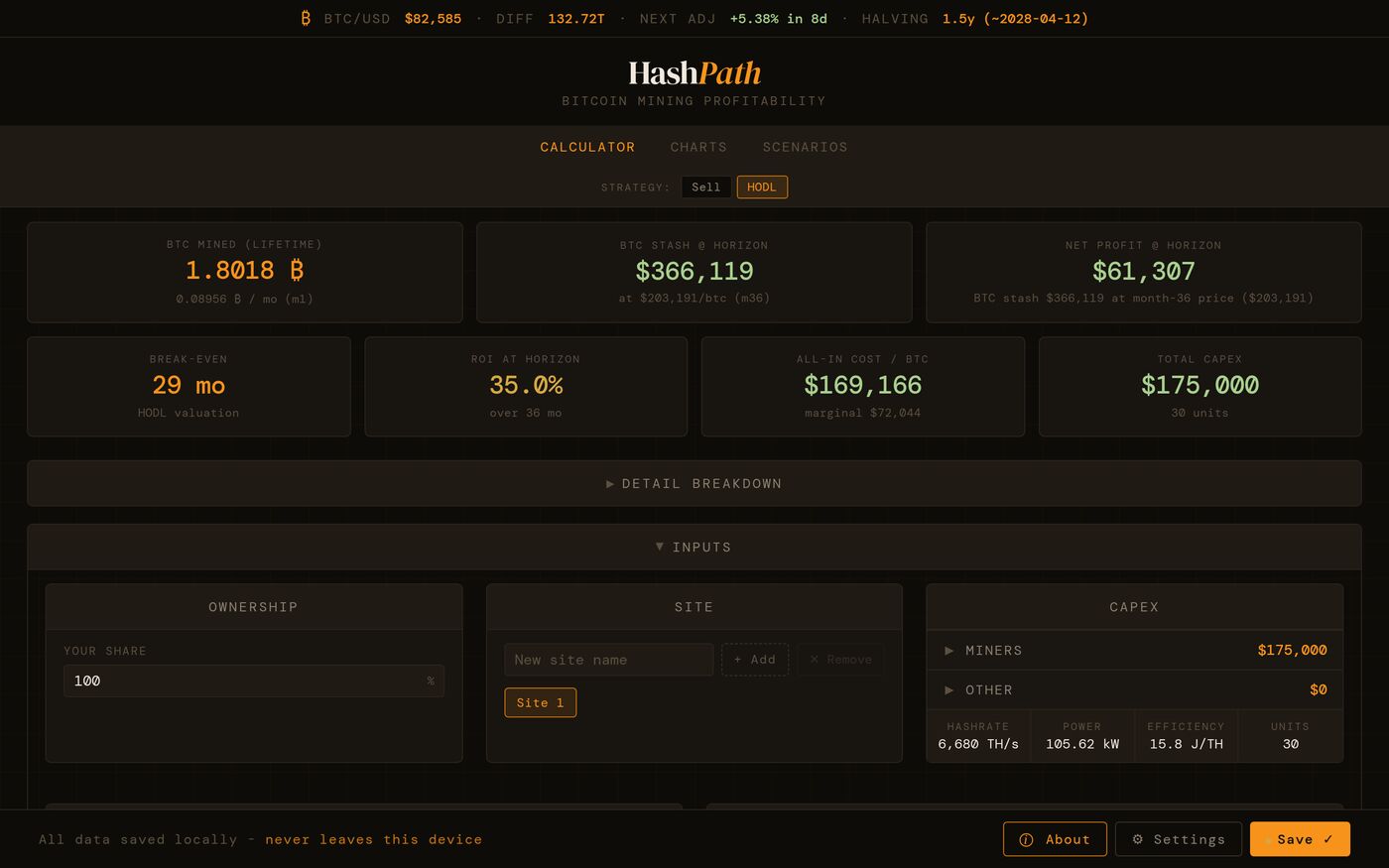Click the info icon on About button
The width and height of the screenshot is (1389, 868).
pyautogui.click(x=1026, y=839)
